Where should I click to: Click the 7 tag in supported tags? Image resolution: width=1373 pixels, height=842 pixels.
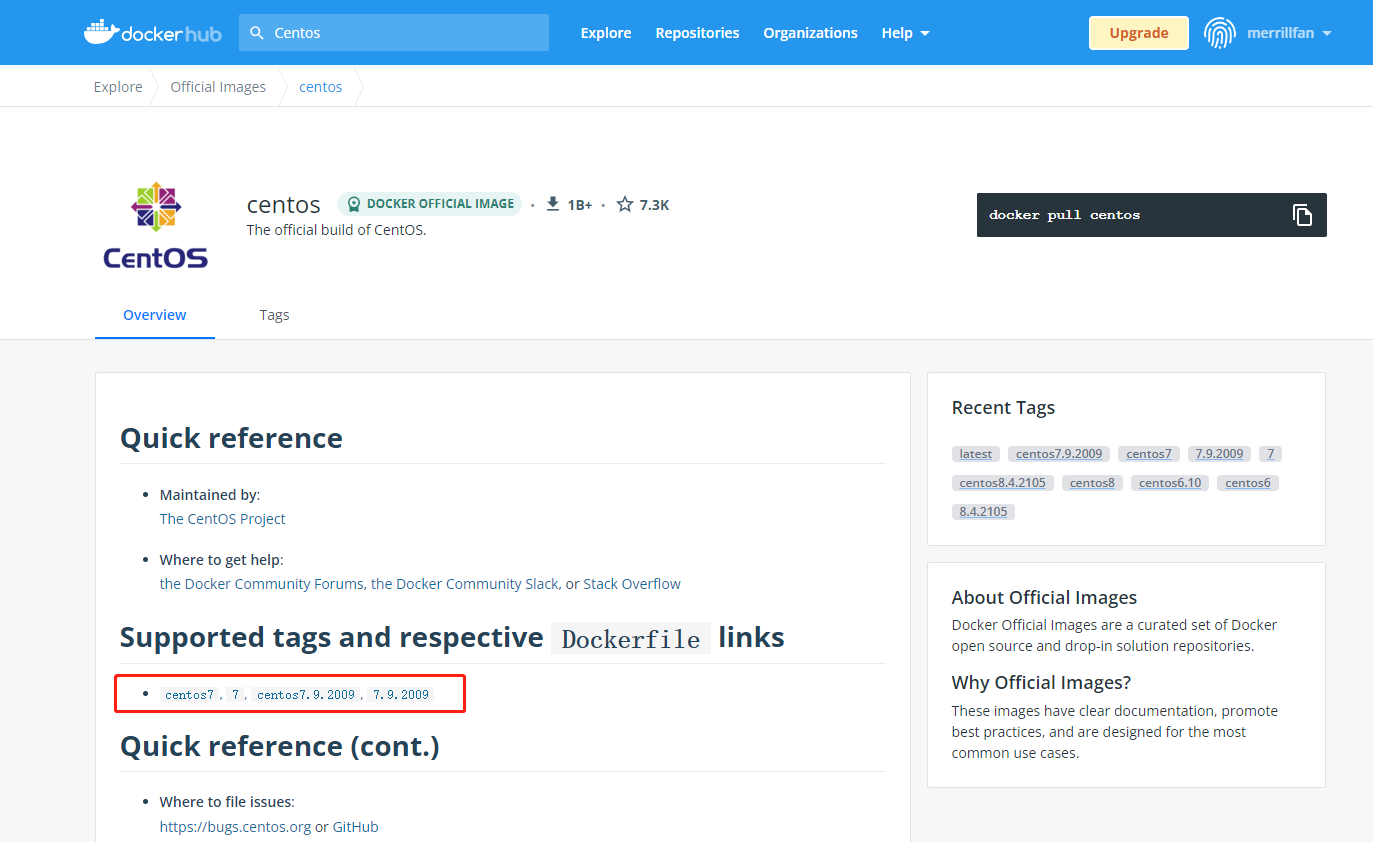tap(236, 694)
